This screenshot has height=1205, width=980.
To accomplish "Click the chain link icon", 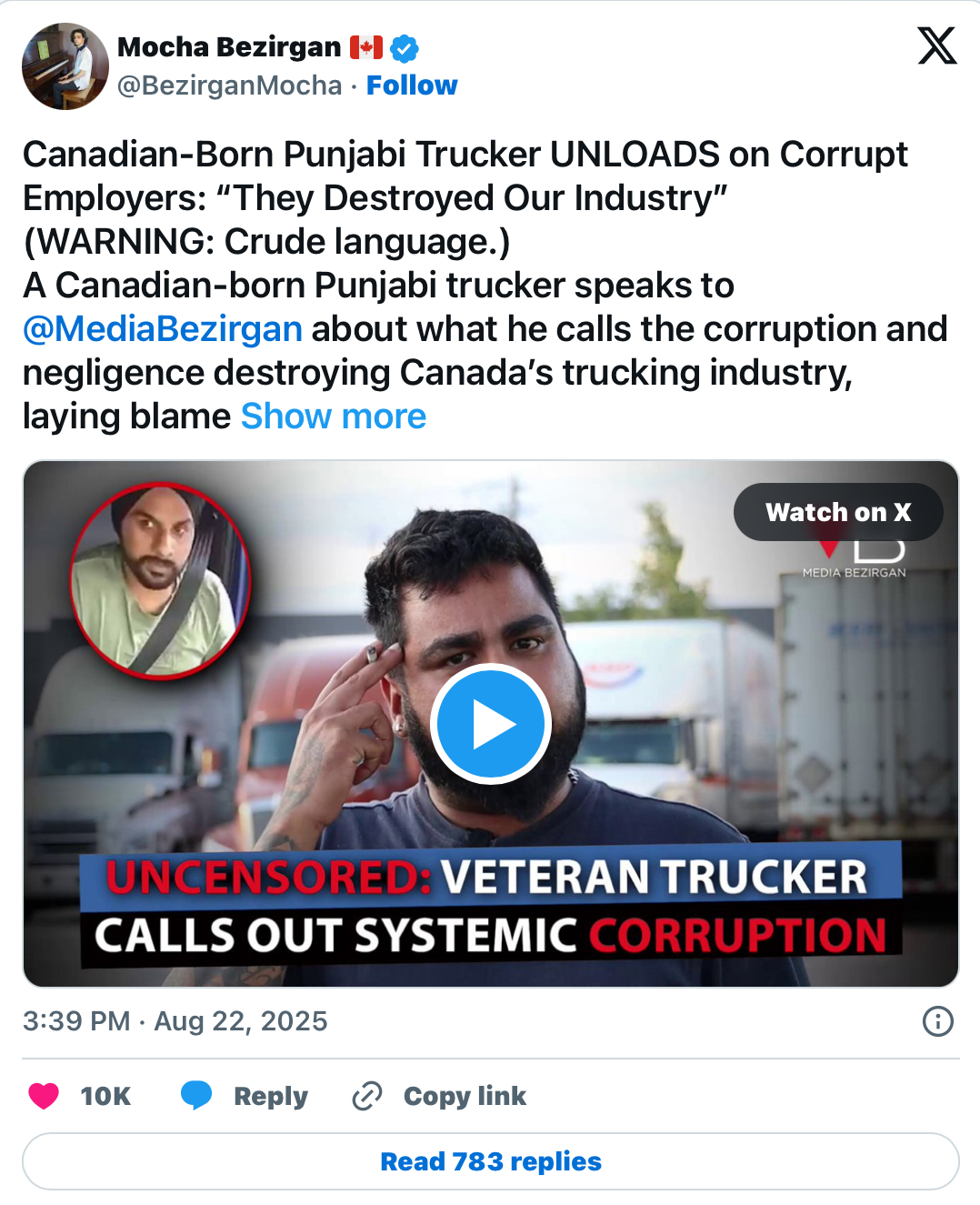I will (x=366, y=1096).
